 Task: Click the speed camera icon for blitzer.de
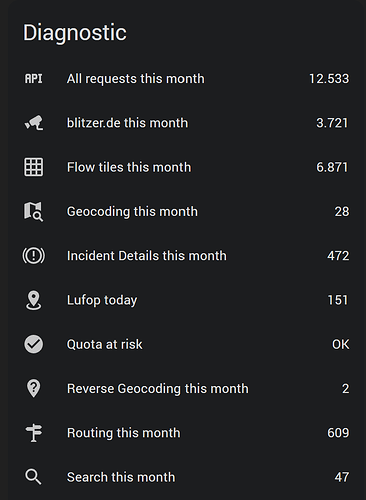pos(34,123)
